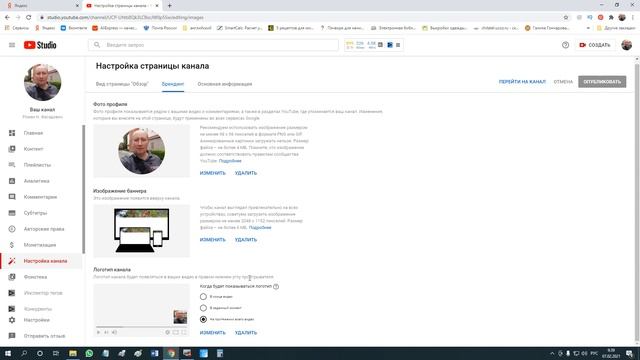
Task: Select the В заданный момент radio option
Action: pos(203,308)
